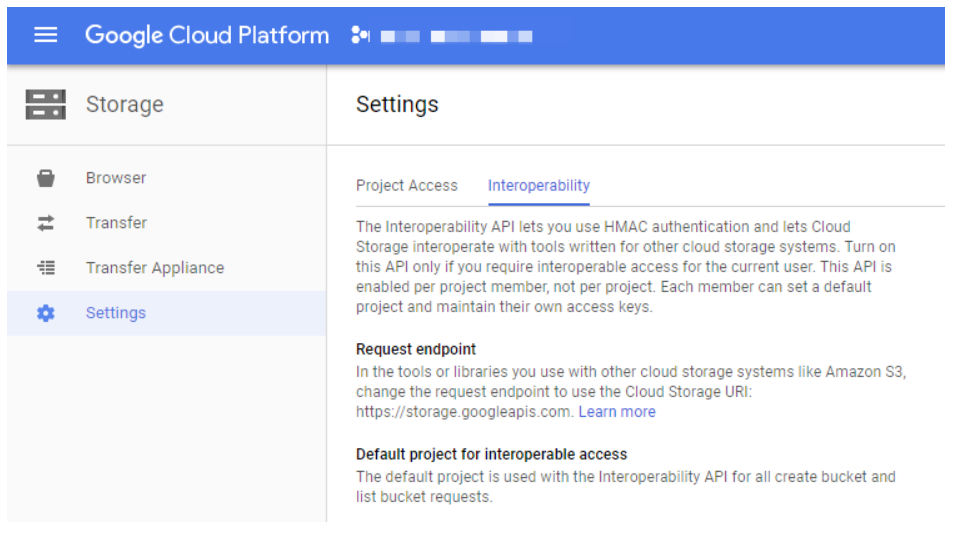Switch to the Project Access tab
The height and width of the screenshot is (540, 965).
pos(406,185)
